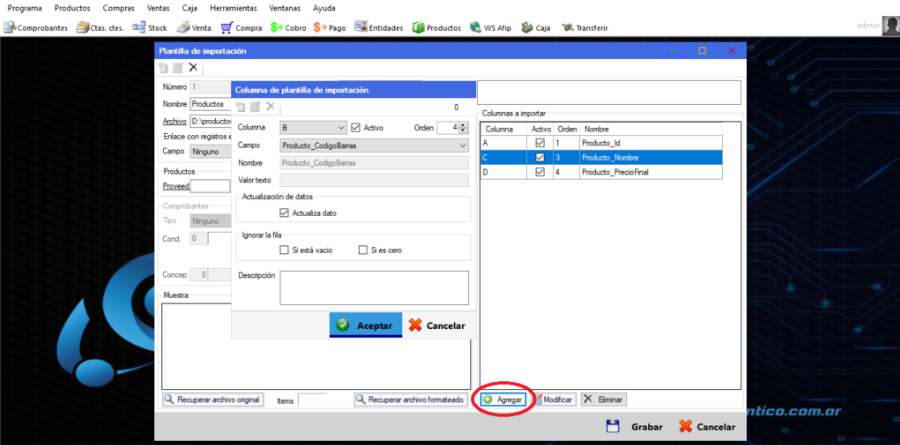Click the Transferir toolbar icon

click(x=584, y=28)
